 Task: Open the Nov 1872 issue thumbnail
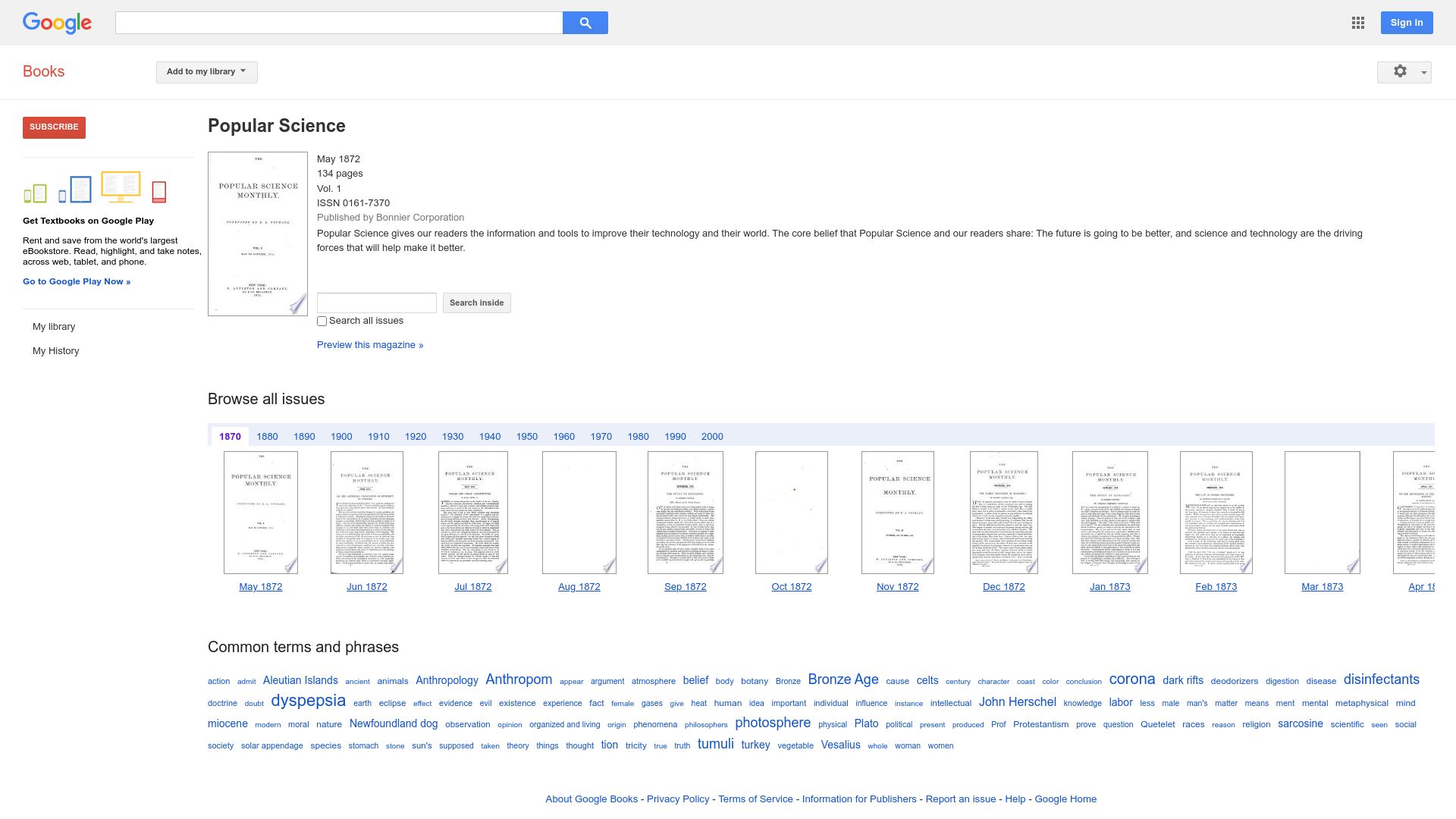point(898,513)
